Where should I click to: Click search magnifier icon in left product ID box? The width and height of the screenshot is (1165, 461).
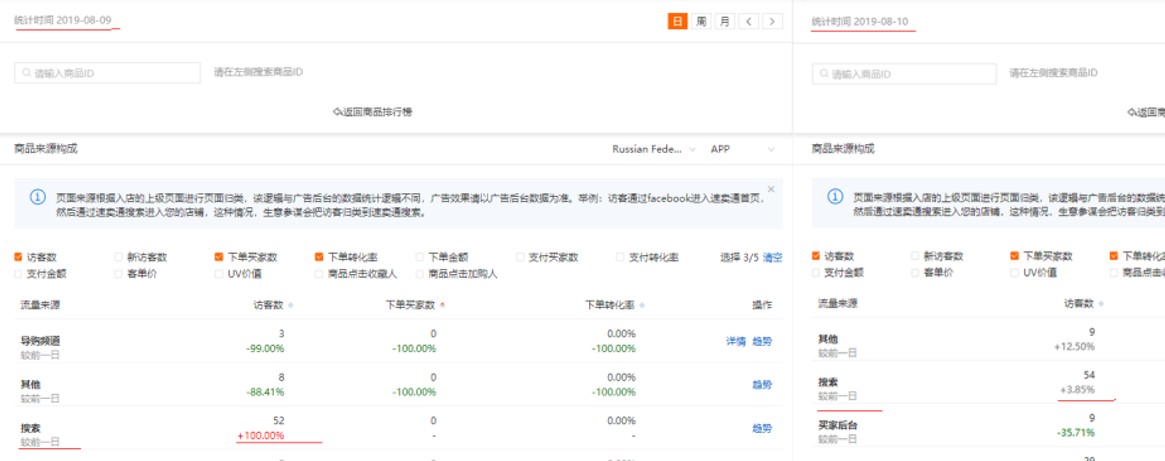click(x=26, y=73)
